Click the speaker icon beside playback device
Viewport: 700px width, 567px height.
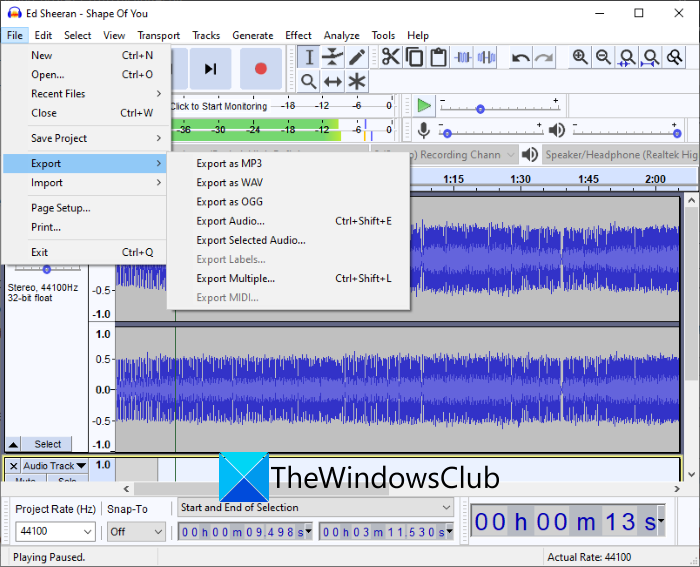pyautogui.click(x=530, y=154)
